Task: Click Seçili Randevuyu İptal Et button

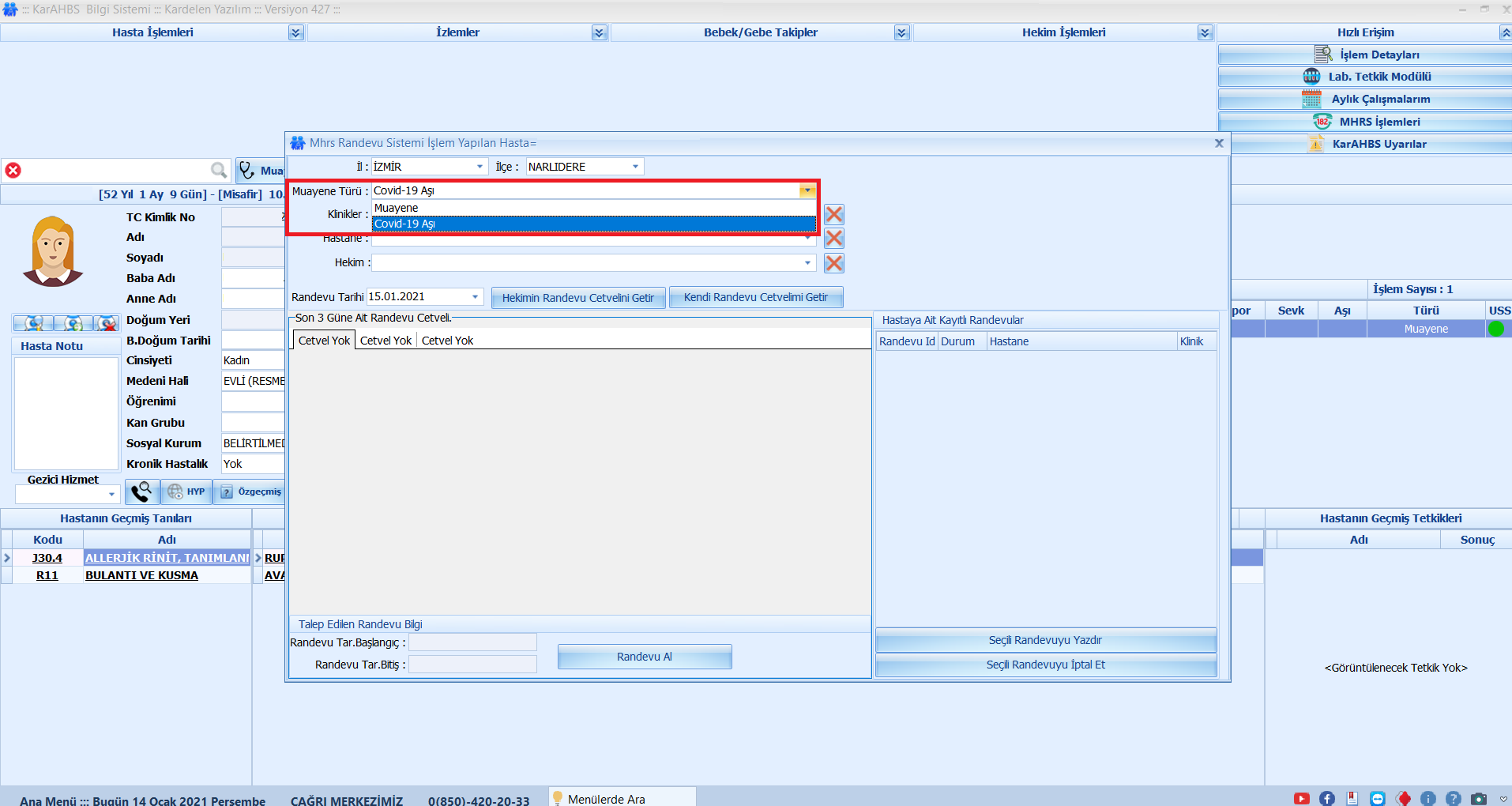Action: [x=1045, y=665]
